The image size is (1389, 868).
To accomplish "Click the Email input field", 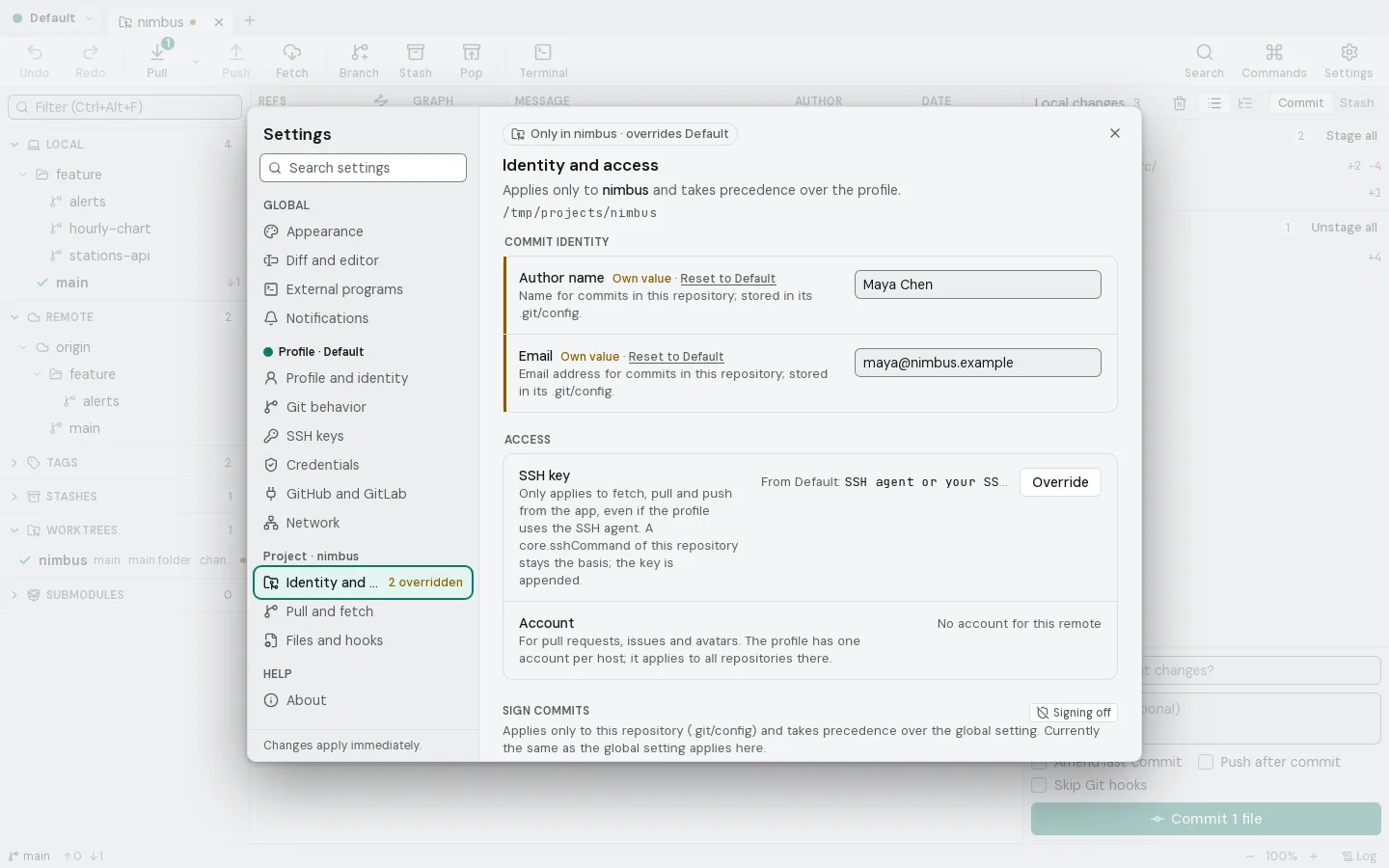I will (978, 363).
